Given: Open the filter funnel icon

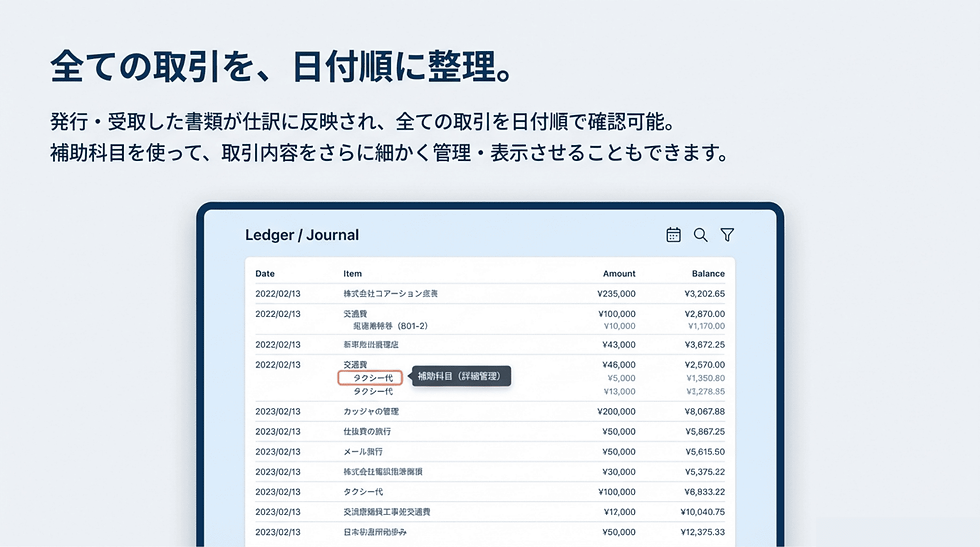Looking at the screenshot, I should 728,235.
